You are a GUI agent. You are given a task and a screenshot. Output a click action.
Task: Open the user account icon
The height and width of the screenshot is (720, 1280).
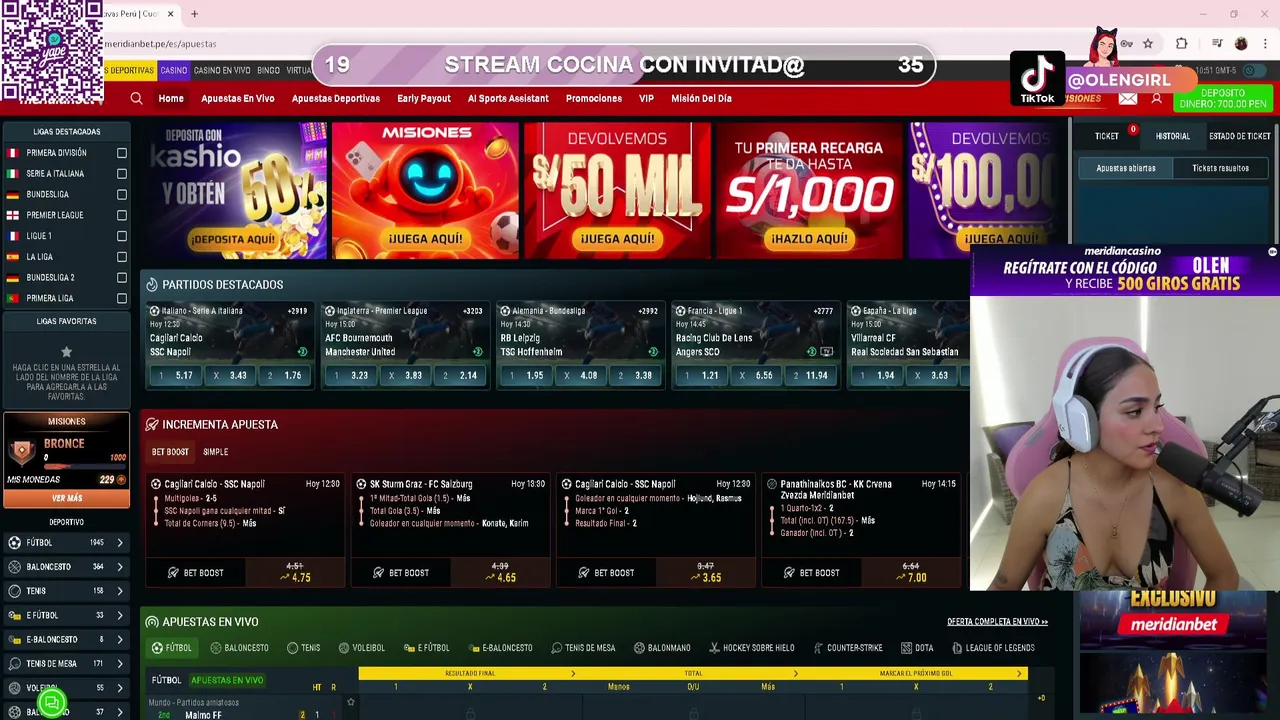click(x=1156, y=98)
